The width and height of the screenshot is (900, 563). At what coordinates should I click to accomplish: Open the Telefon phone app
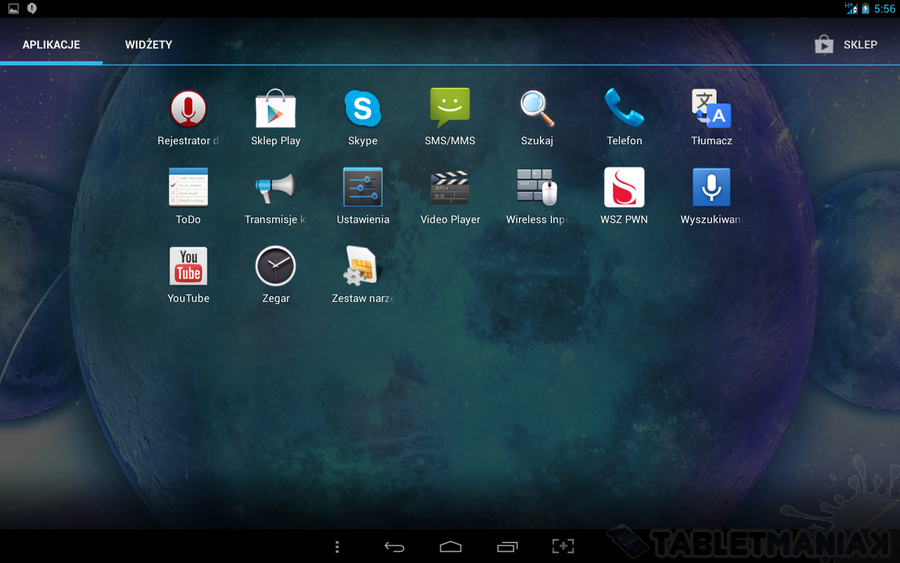pyautogui.click(x=624, y=117)
